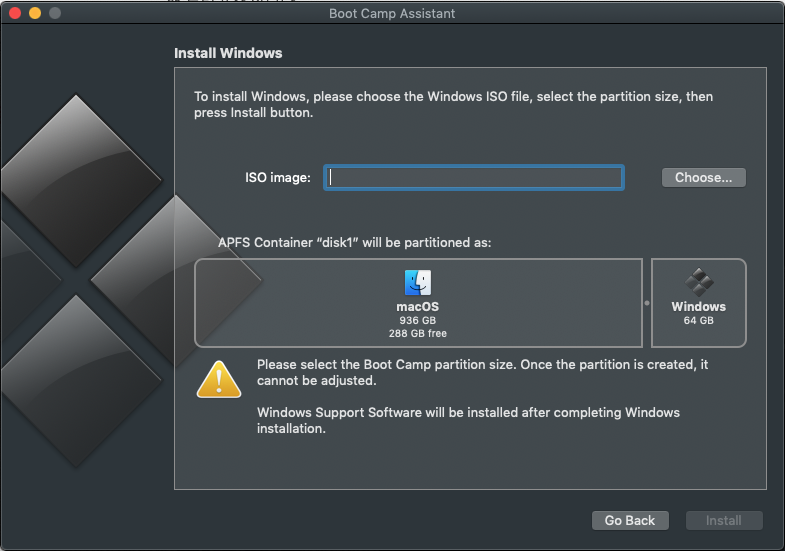Click the yellow minimize window button

click(x=35, y=13)
